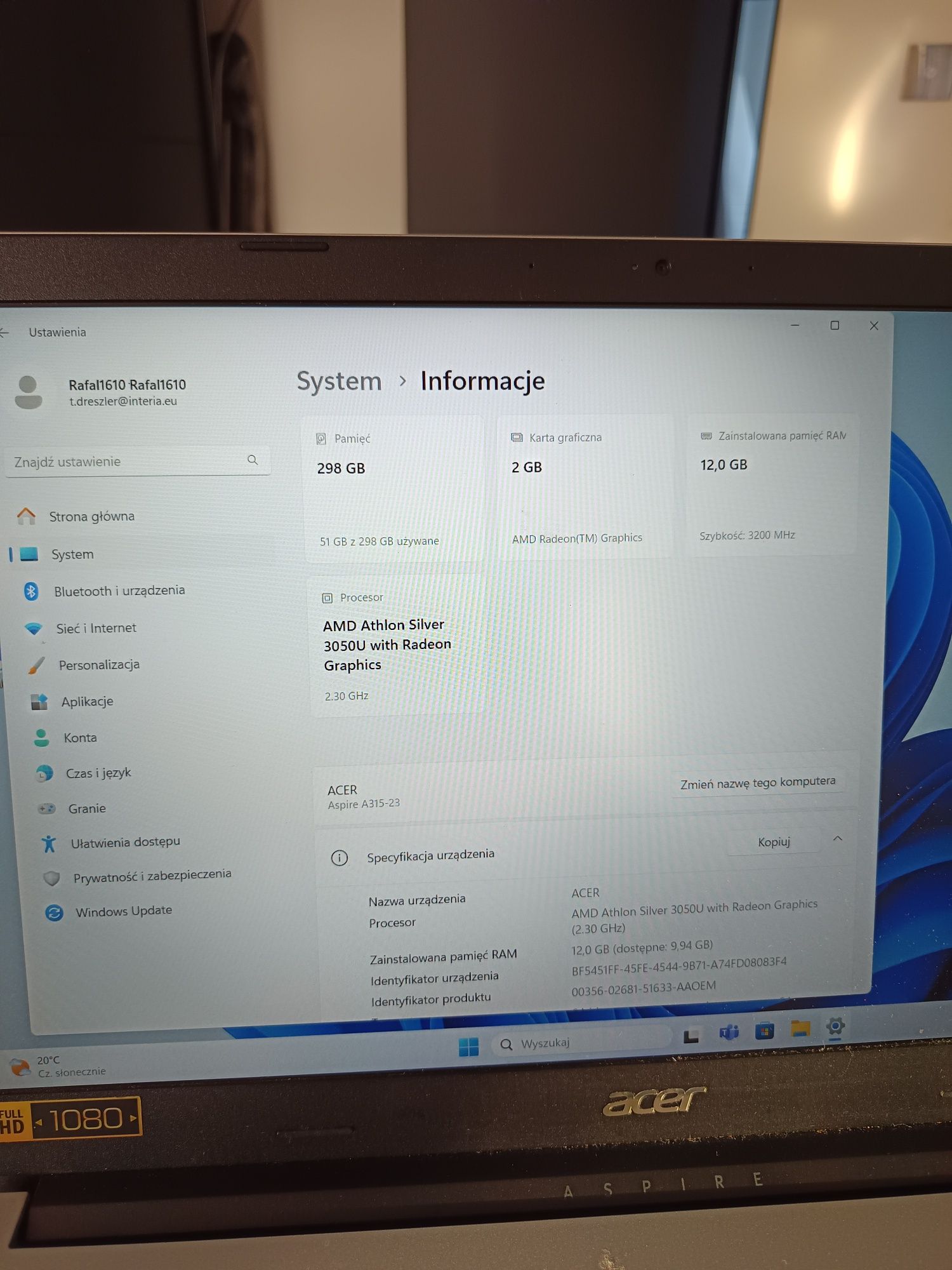Maximize the Ustawienia window

[835, 326]
